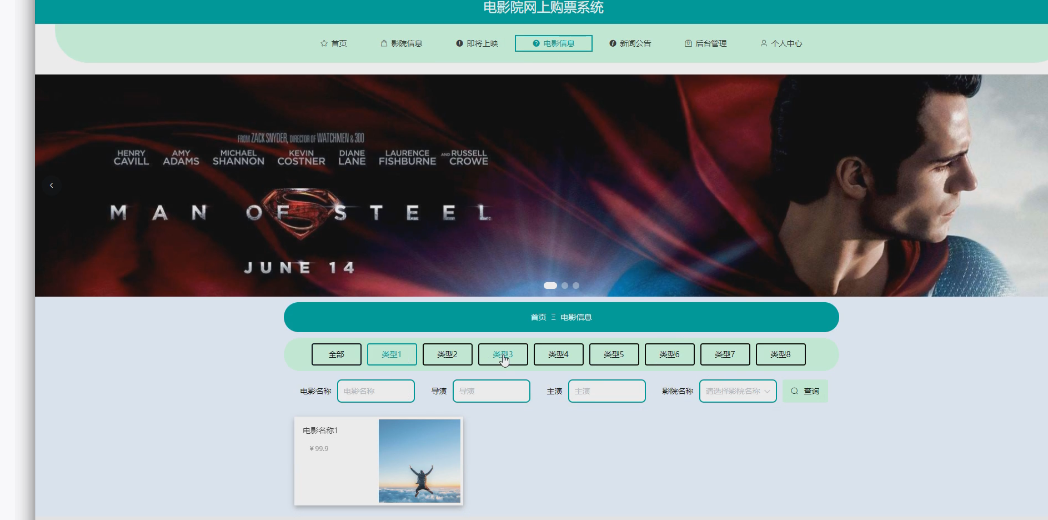Open the 影院名称 cinema name dropdown
The image size is (1048, 520).
(x=738, y=391)
